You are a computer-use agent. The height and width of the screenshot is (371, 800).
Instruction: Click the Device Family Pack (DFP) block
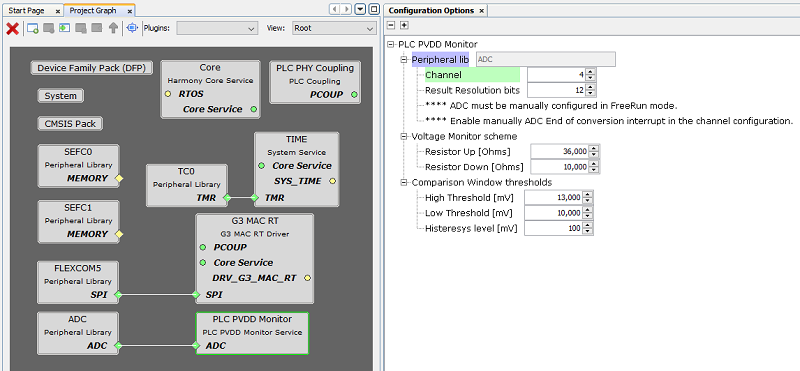pos(92,68)
